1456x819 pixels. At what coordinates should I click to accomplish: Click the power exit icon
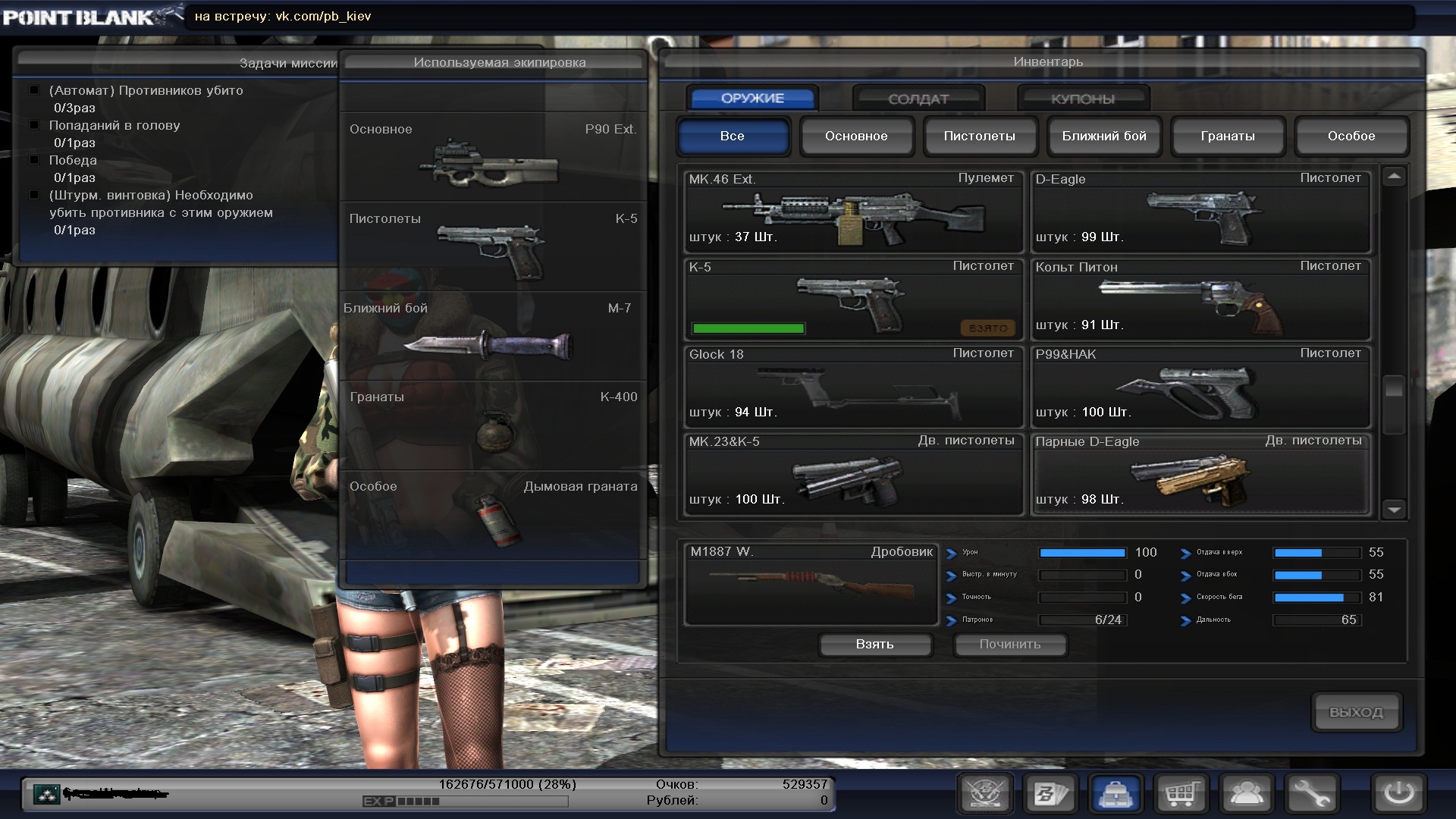coord(1398,794)
